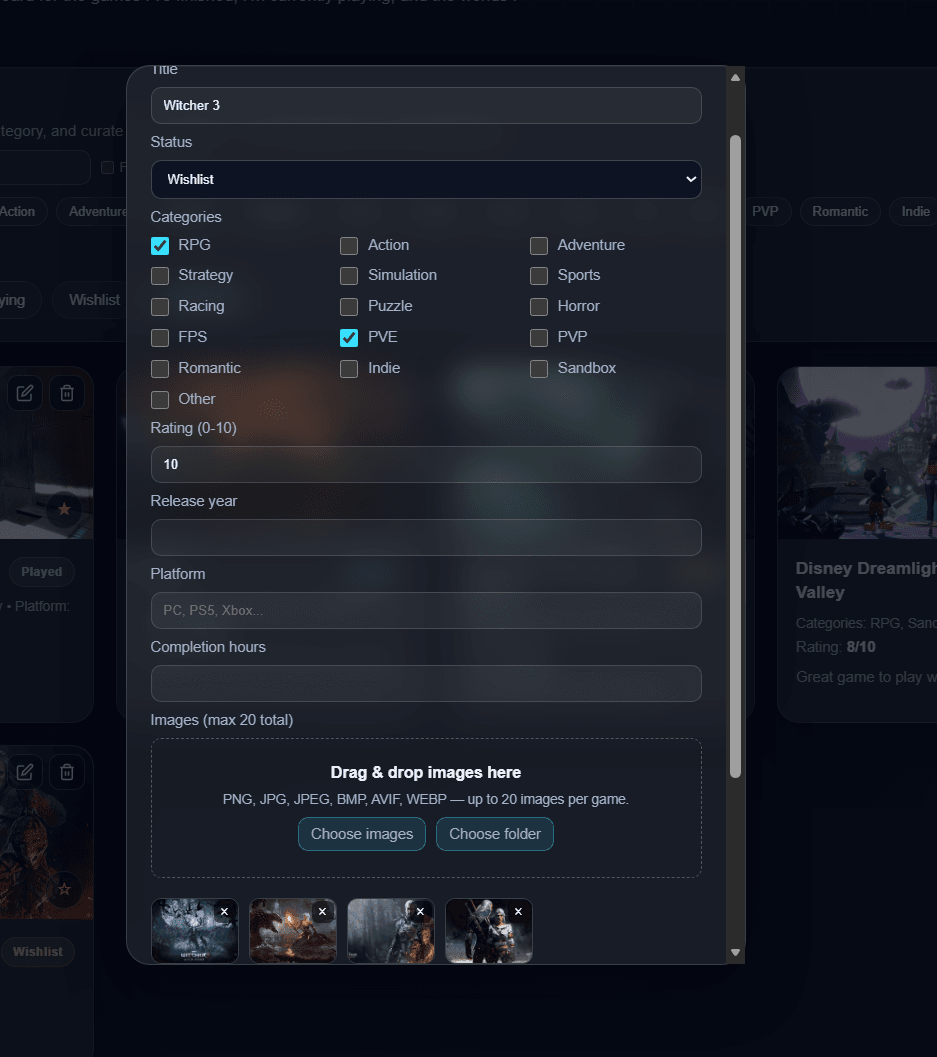The width and height of the screenshot is (937, 1057).
Task: Toggle the Romantic category checkbox
Action: pyautogui.click(x=160, y=369)
